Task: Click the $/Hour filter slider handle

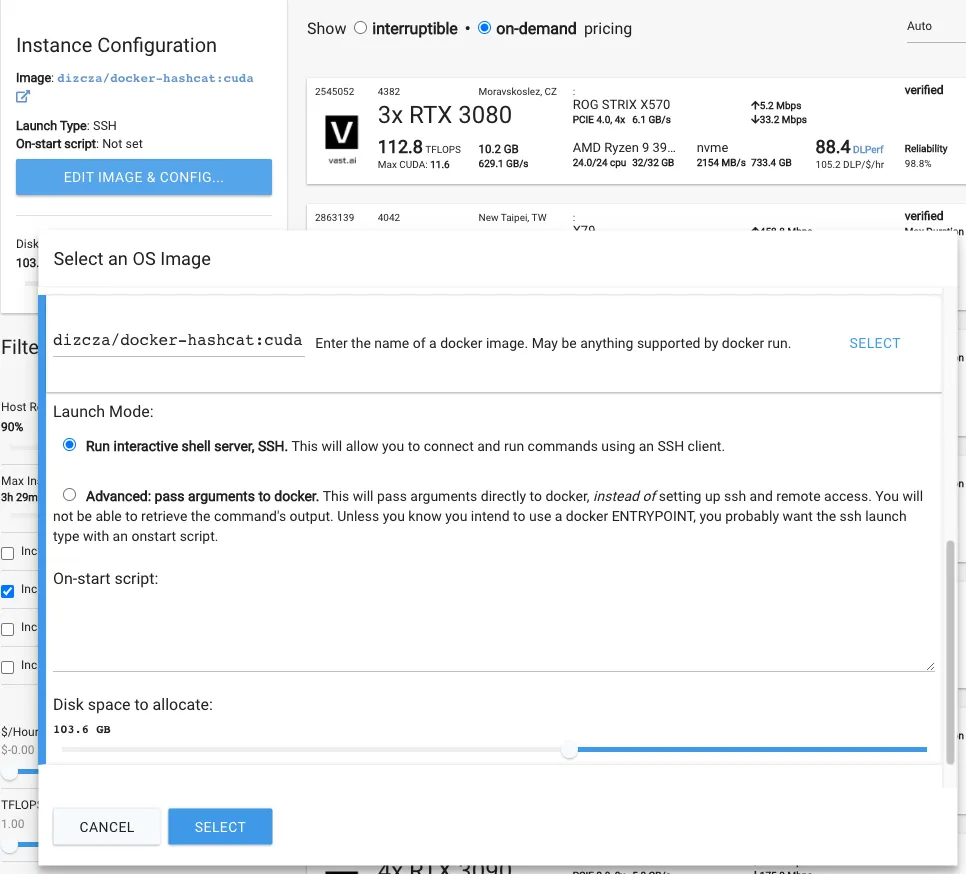Action: pos(9,772)
